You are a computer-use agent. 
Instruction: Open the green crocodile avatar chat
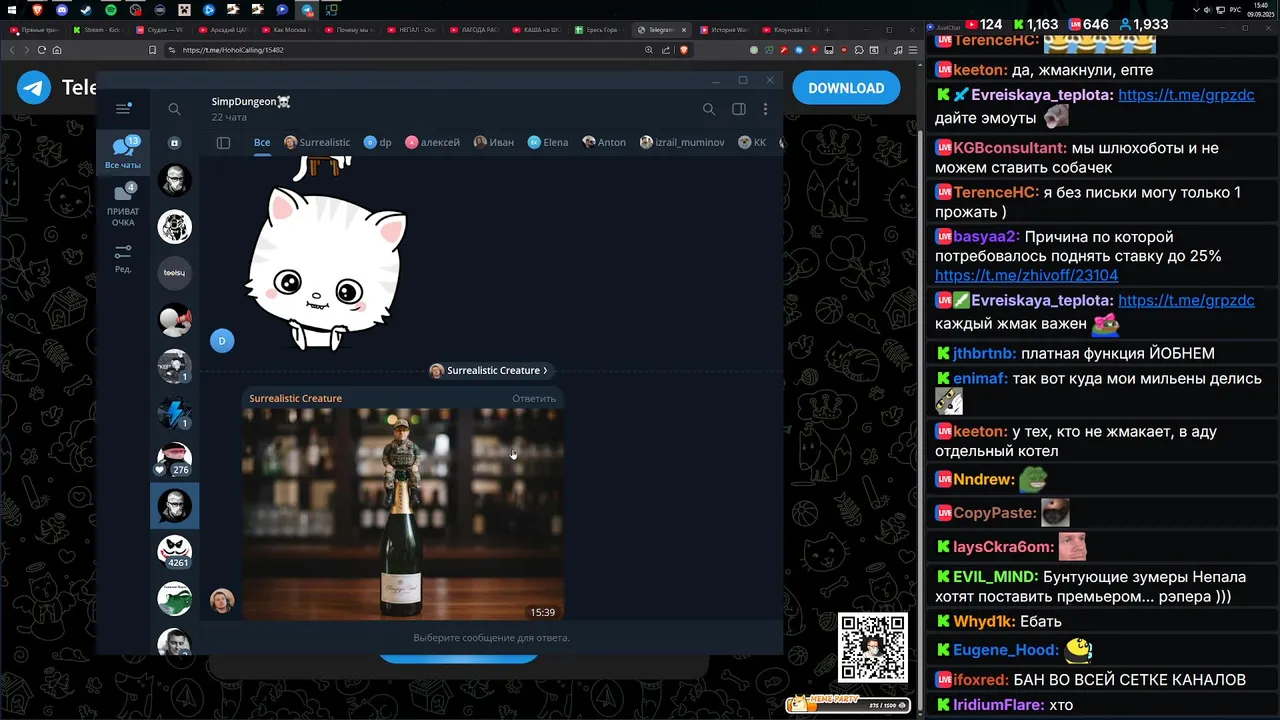point(174,598)
